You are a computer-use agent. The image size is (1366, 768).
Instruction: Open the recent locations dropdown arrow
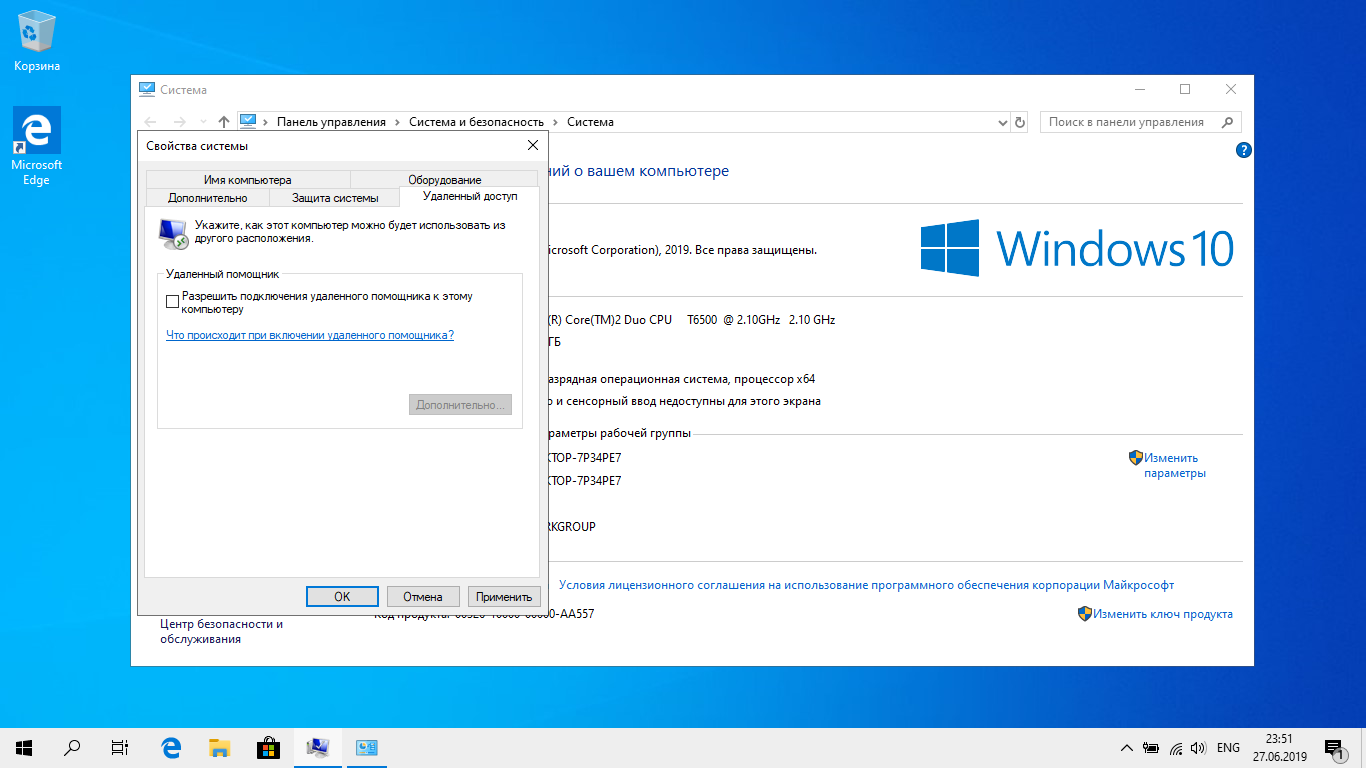203,122
